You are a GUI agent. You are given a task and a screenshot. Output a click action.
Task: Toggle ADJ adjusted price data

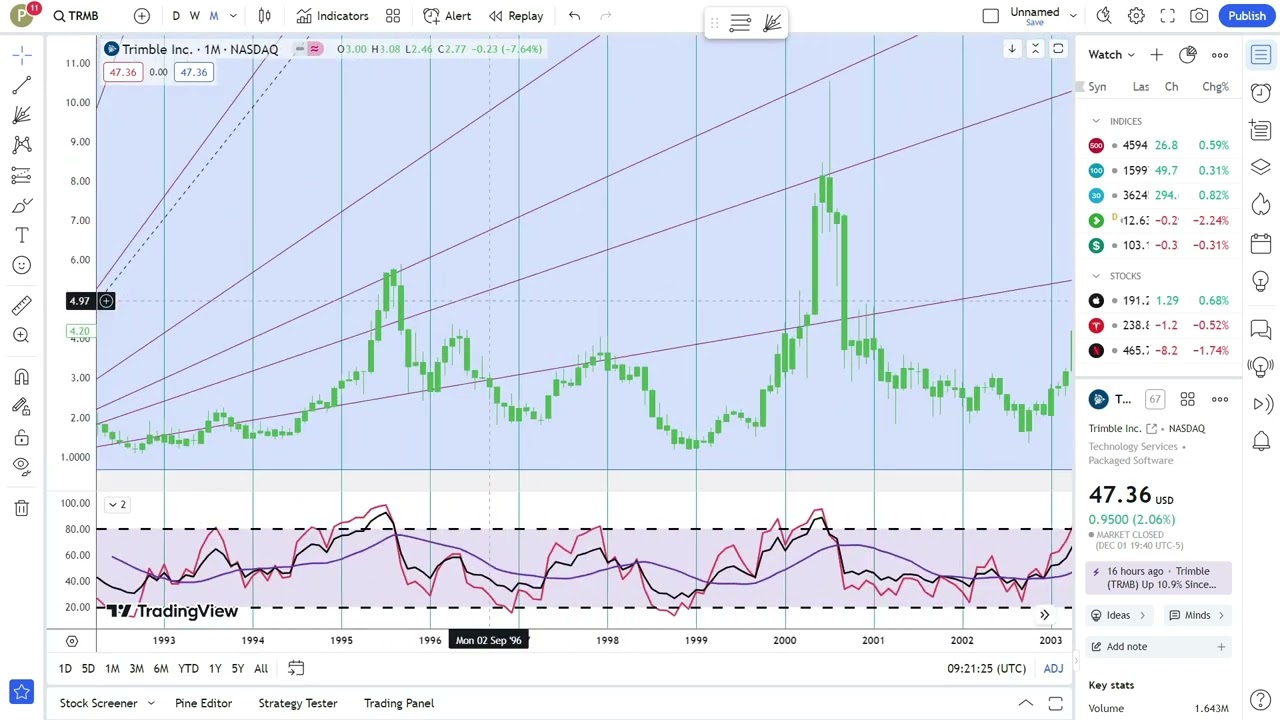click(1053, 668)
